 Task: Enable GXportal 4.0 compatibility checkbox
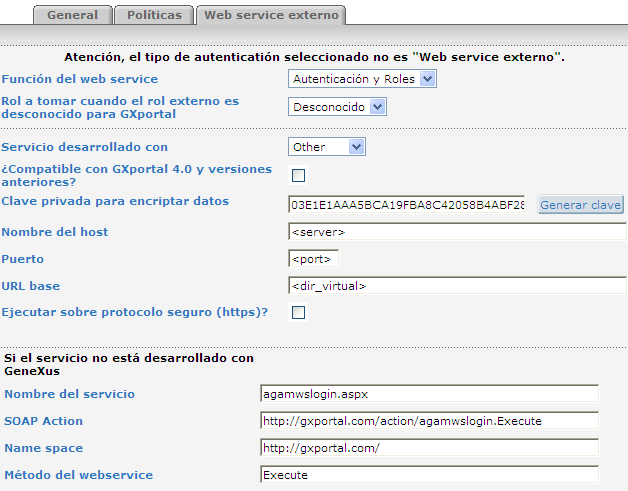coord(298,176)
